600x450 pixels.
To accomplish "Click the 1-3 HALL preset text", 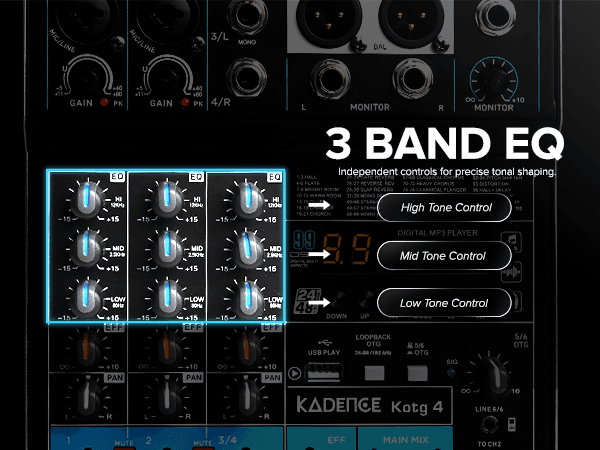I will point(307,177).
